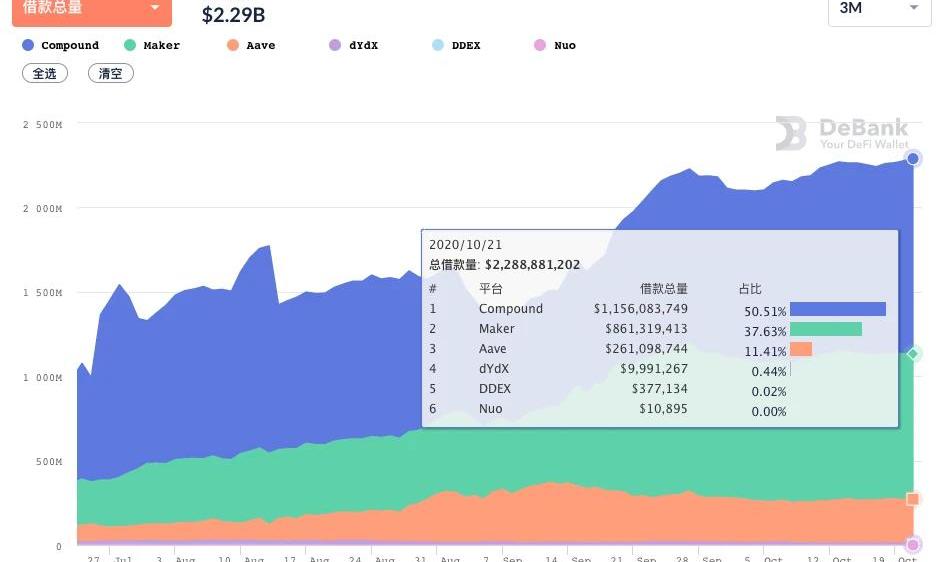
Task: Click the 占比 column header
Action: (x=750, y=289)
